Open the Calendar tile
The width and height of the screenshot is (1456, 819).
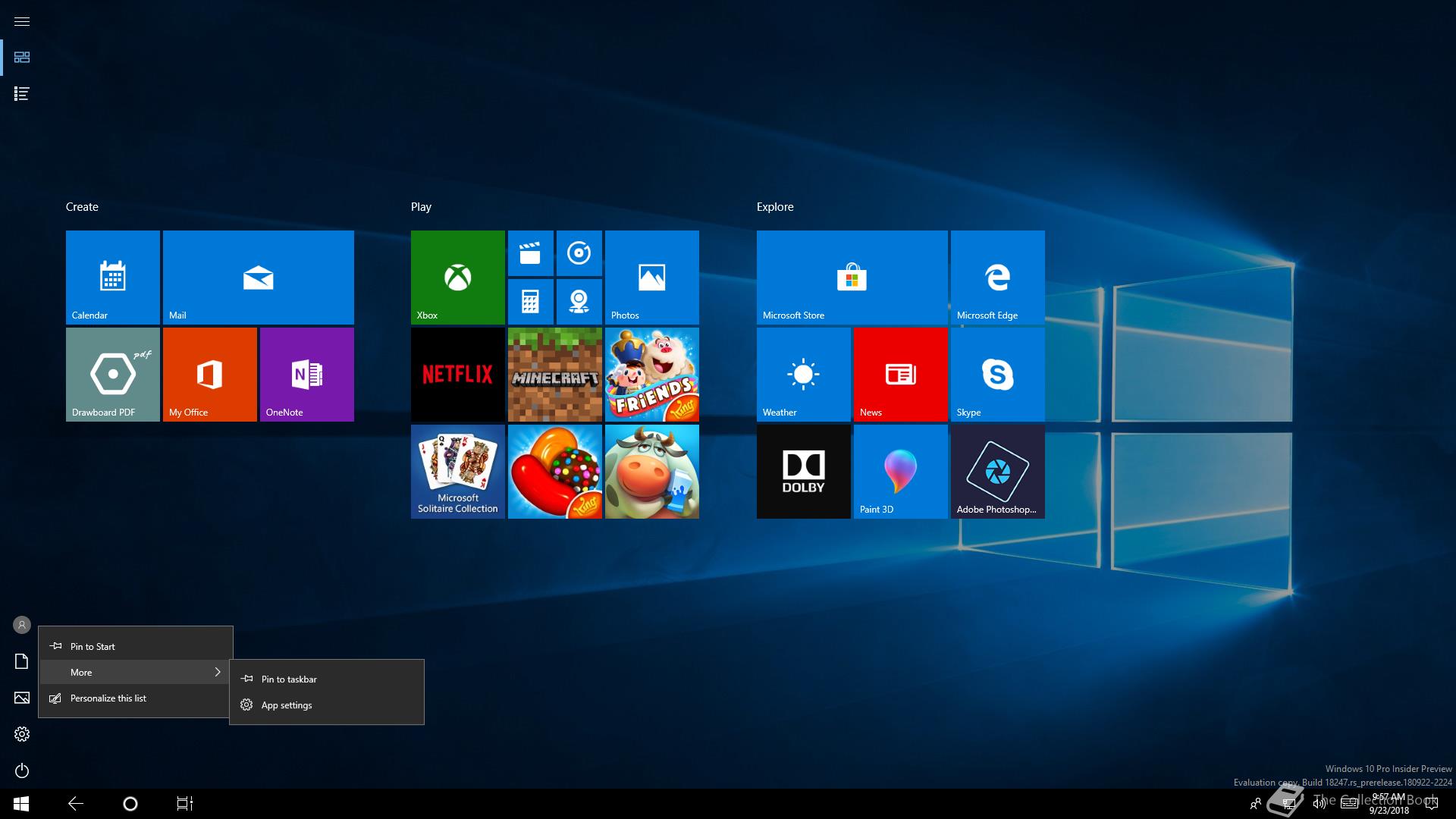click(113, 278)
